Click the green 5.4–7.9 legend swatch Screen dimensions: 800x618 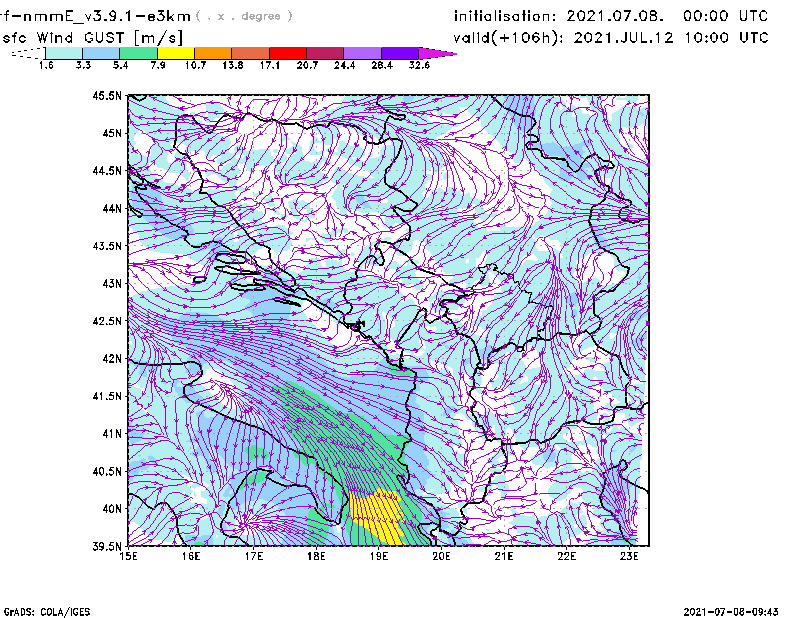tap(138, 53)
